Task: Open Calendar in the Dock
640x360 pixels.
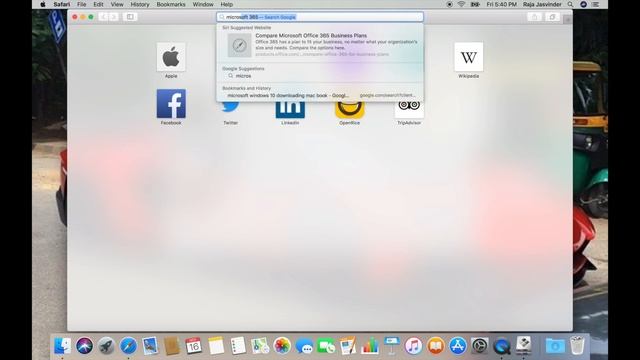Action: coord(193,346)
